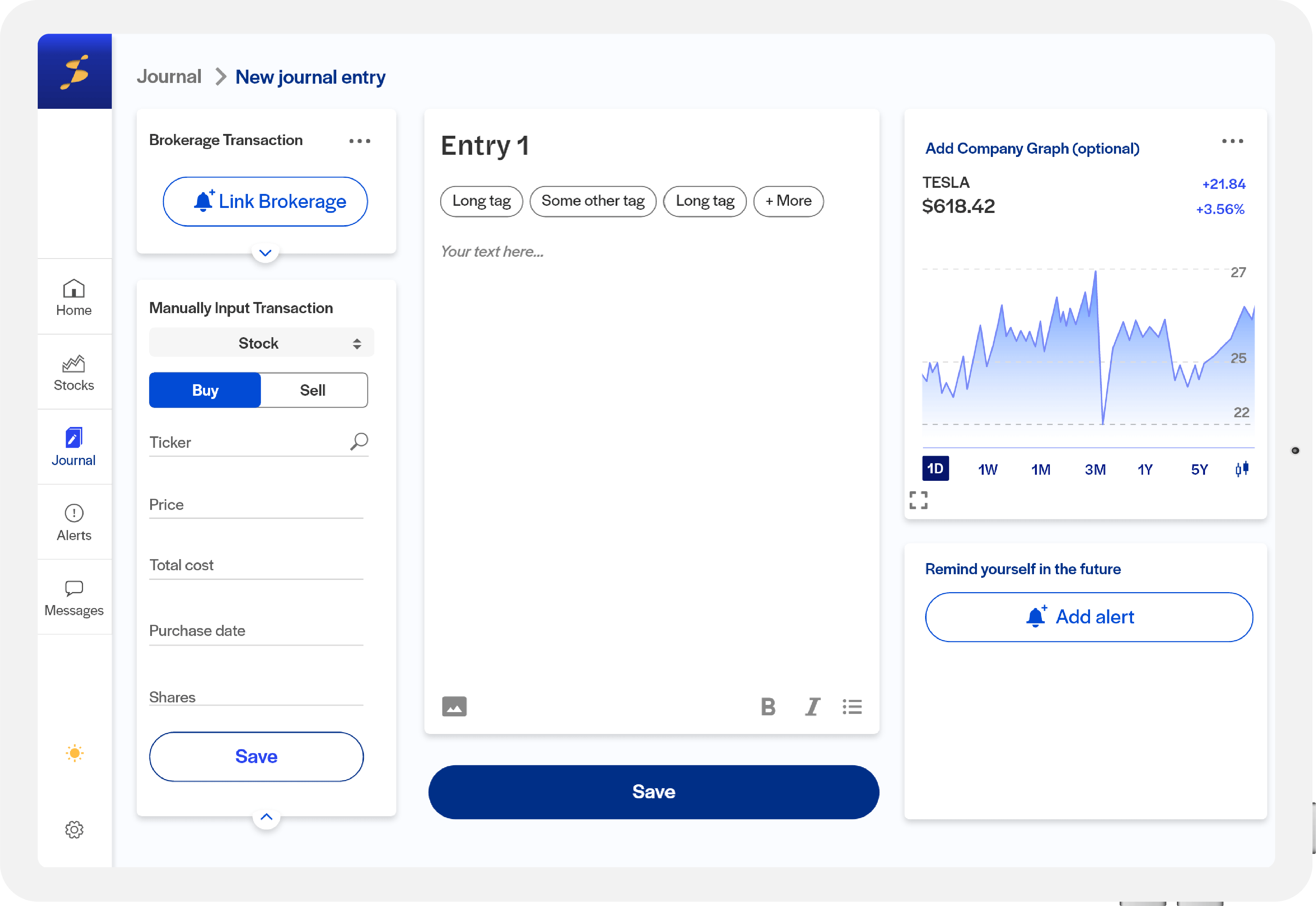Image resolution: width=1316 pixels, height=906 pixels.
Task: Toggle light mode sun icon
Action: point(74,753)
